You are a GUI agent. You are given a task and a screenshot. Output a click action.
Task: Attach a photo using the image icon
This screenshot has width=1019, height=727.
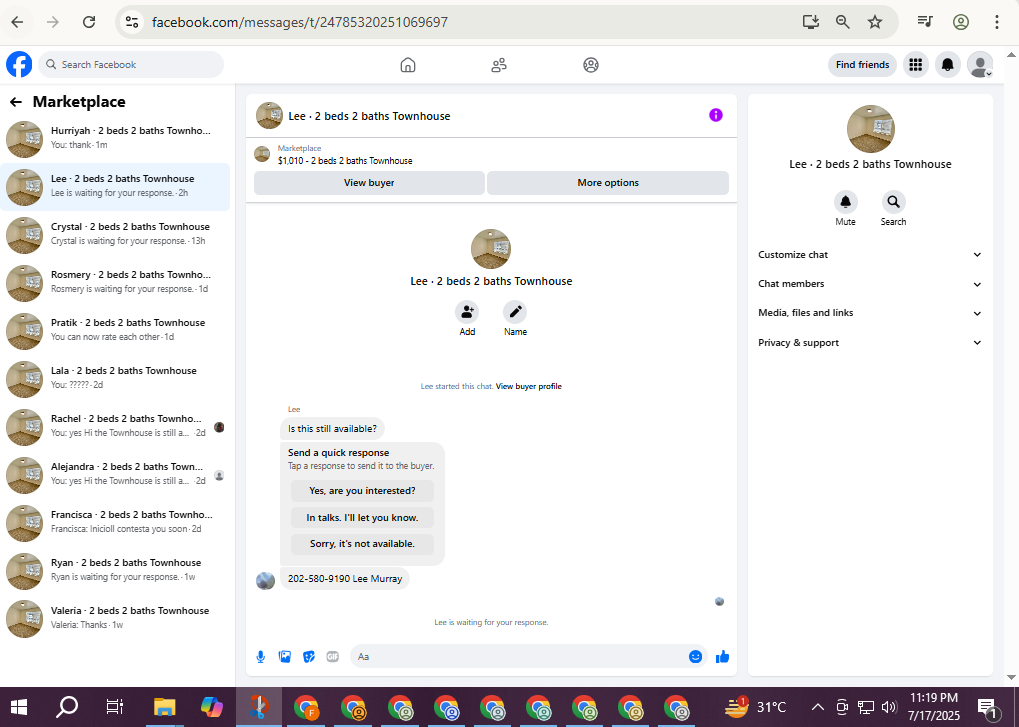[x=285, y=657]
